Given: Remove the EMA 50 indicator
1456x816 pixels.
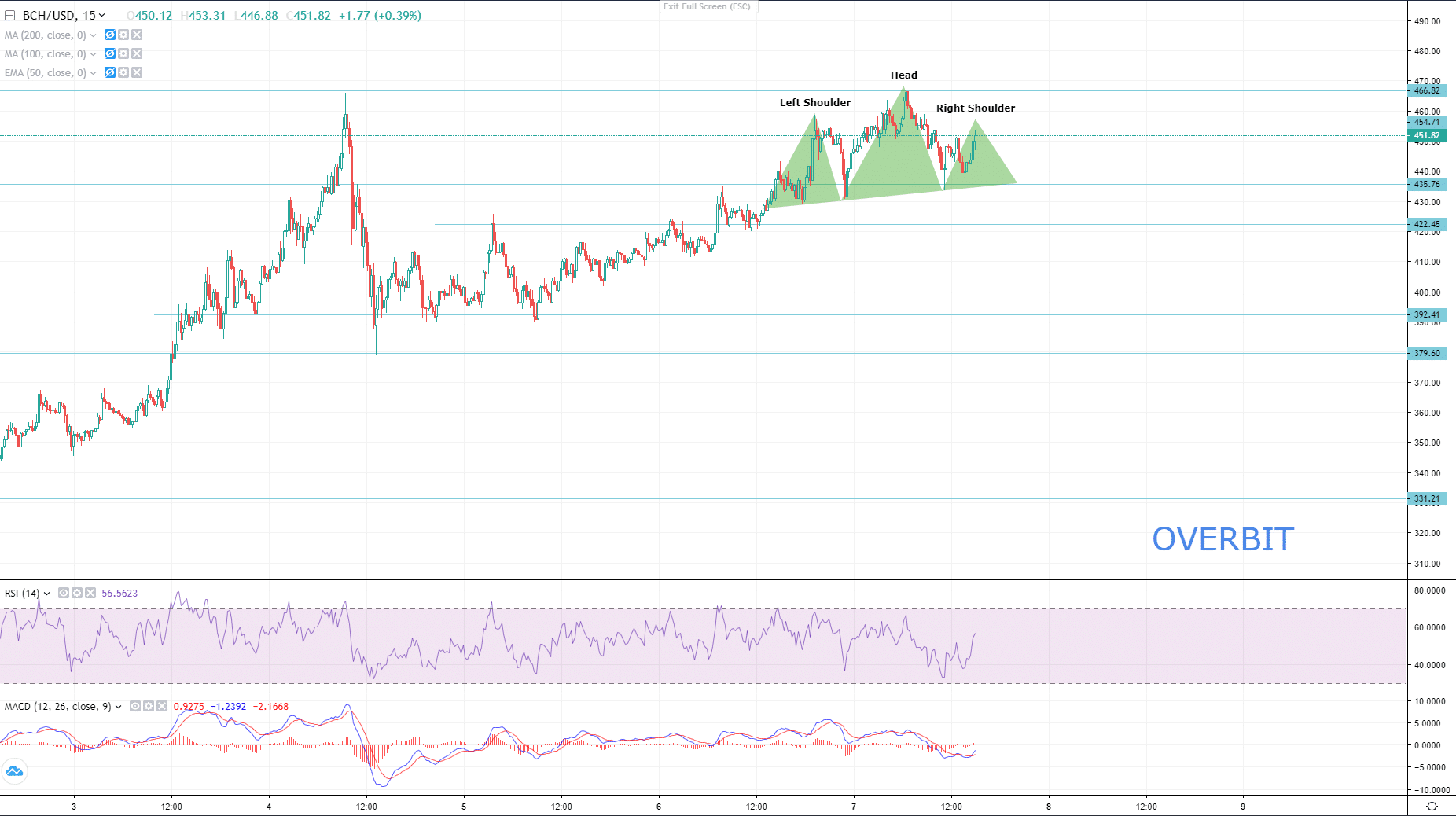Looking at the screenshot, I should coord(137,72).
